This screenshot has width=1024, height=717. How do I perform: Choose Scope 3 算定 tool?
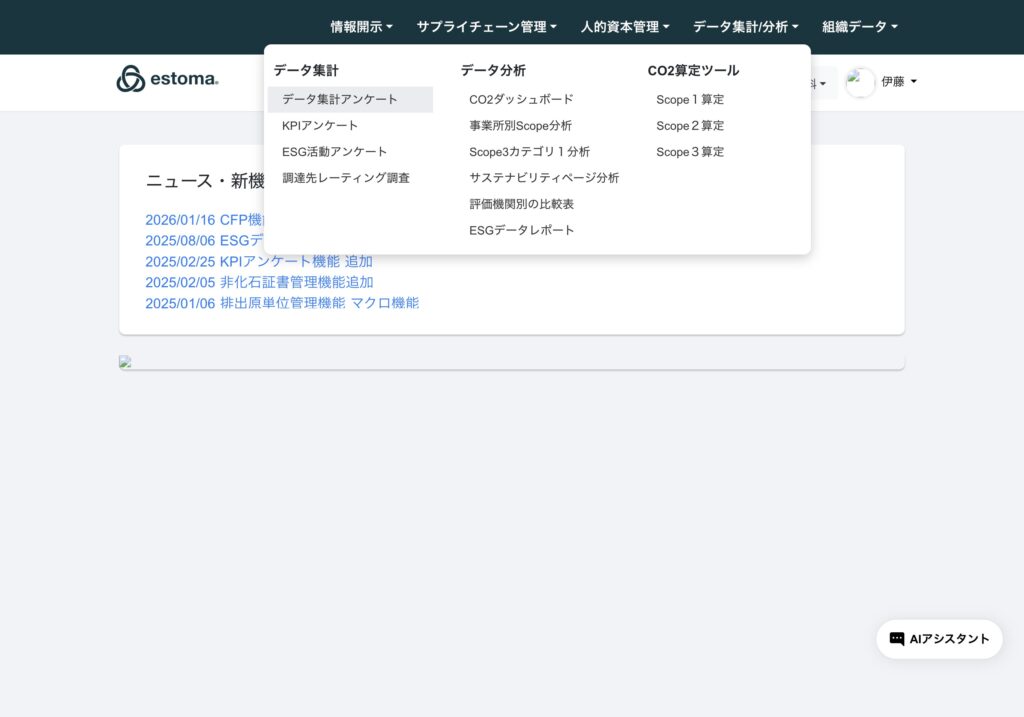690,152
